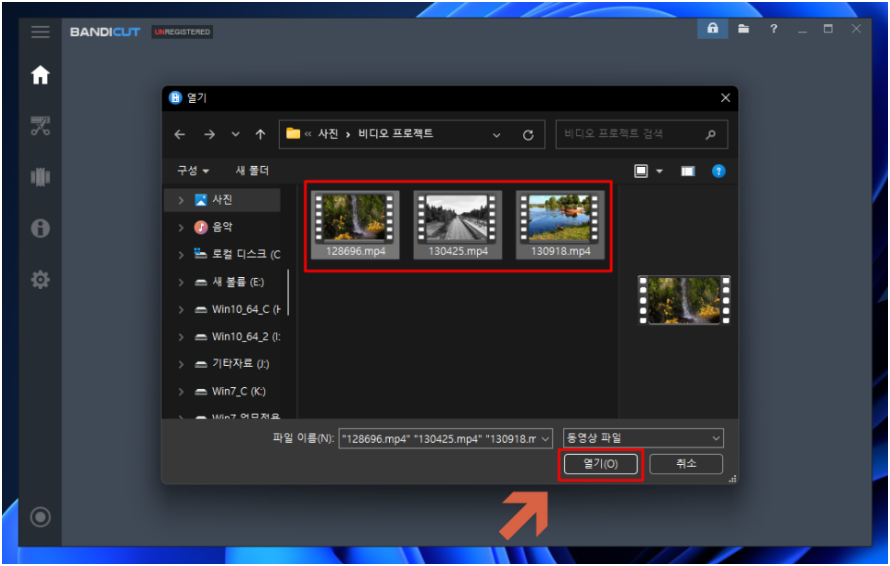
Task: Expand the 사진 tree node
Action: 180,200
